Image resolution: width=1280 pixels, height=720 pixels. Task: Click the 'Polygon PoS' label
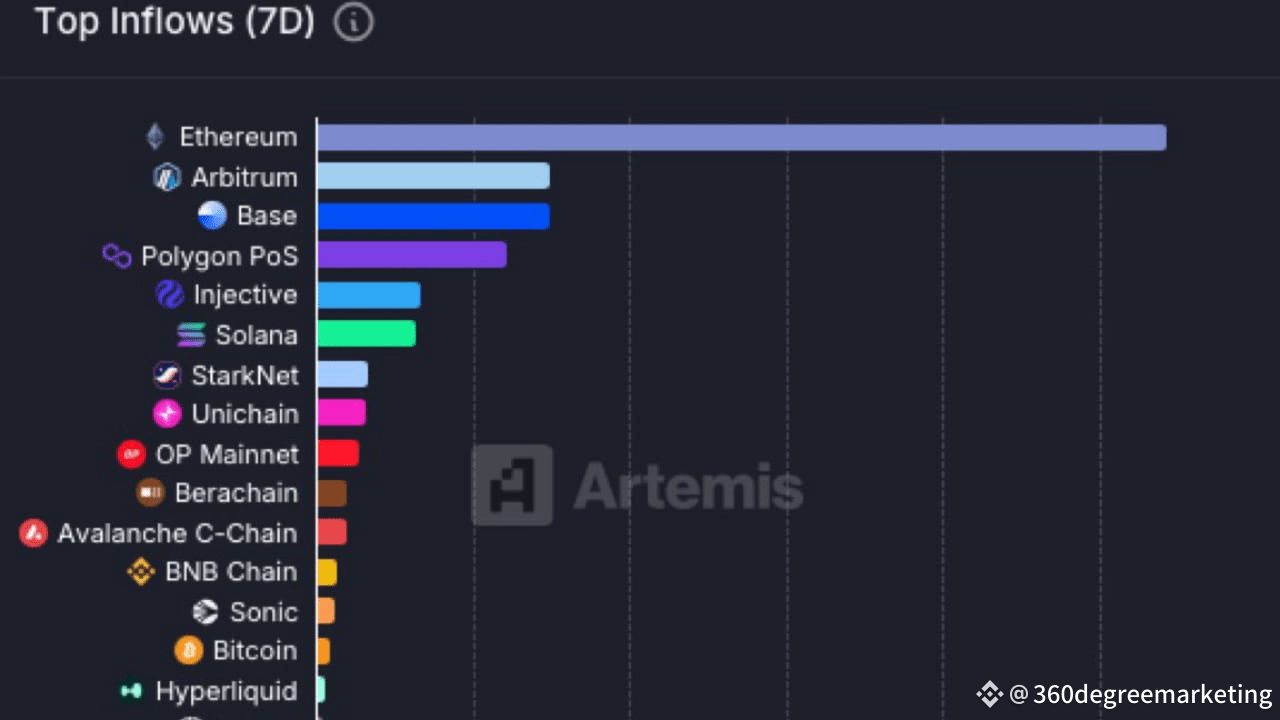[219, 257]
